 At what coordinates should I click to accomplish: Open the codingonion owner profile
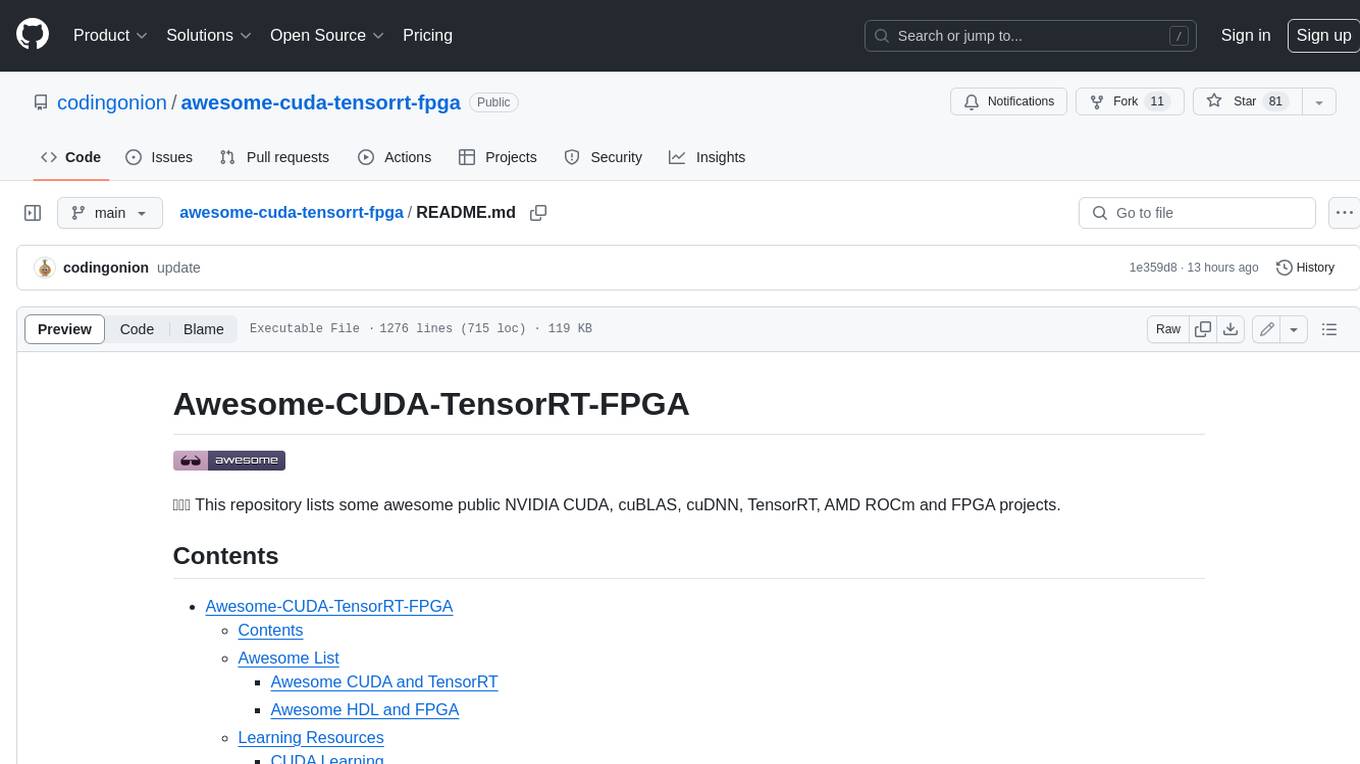point(112,102)
